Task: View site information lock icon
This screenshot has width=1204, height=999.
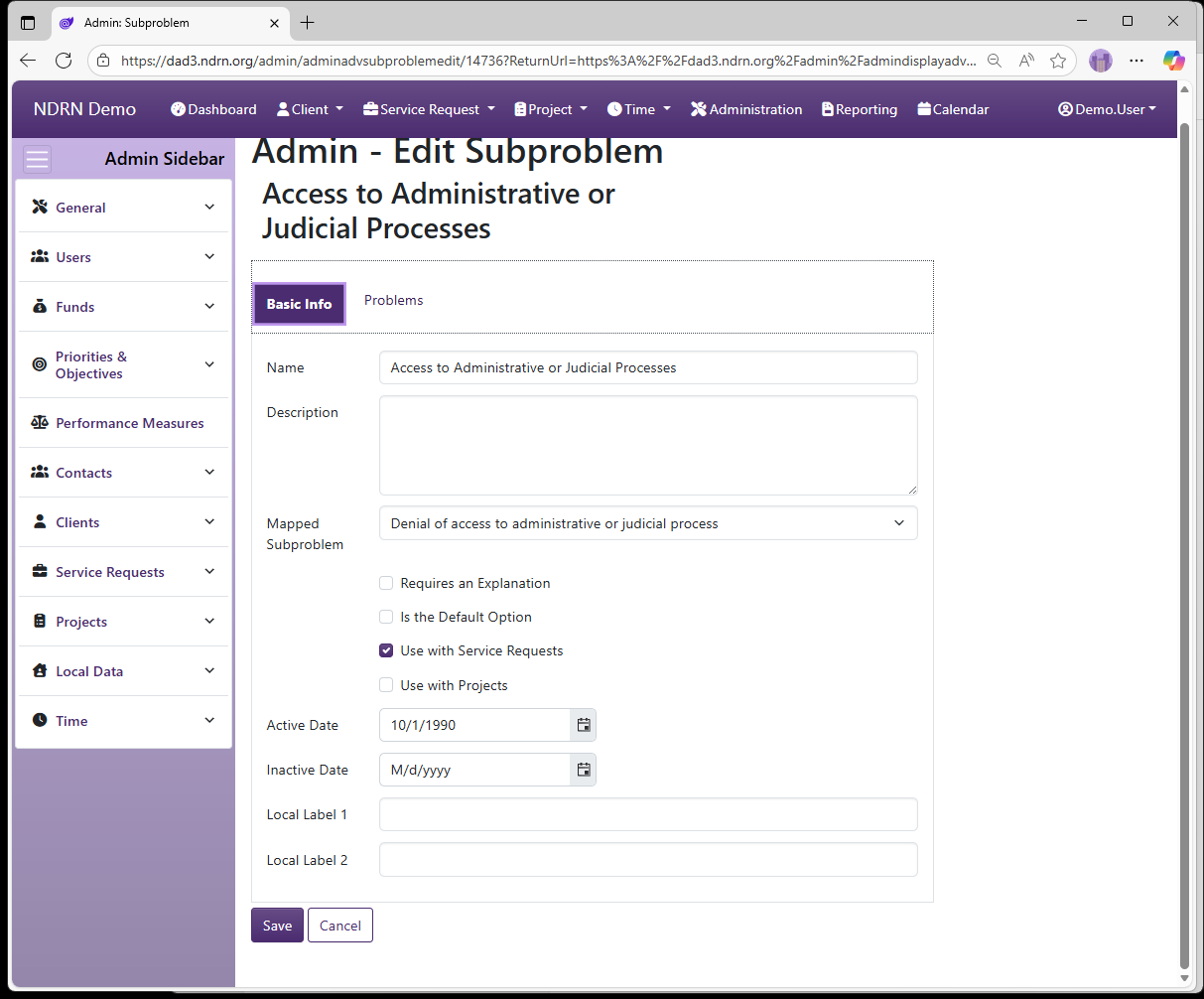Action: [x=103, y=61]
